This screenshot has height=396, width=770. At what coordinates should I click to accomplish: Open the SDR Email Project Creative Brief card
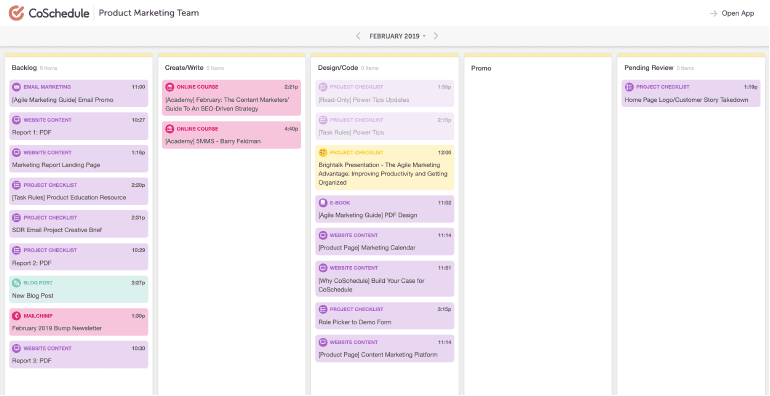(x=79, y=224)
